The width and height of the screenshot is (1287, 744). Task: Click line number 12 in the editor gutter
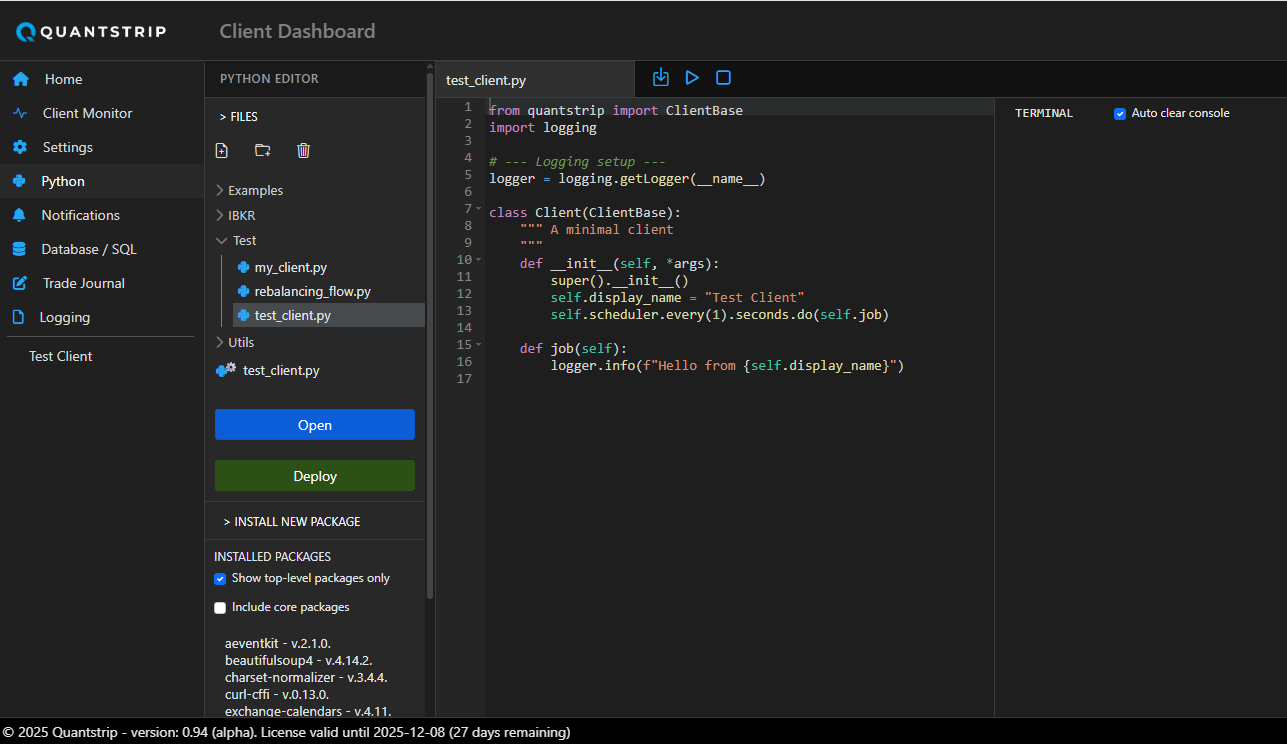click(x=464, y=293)
